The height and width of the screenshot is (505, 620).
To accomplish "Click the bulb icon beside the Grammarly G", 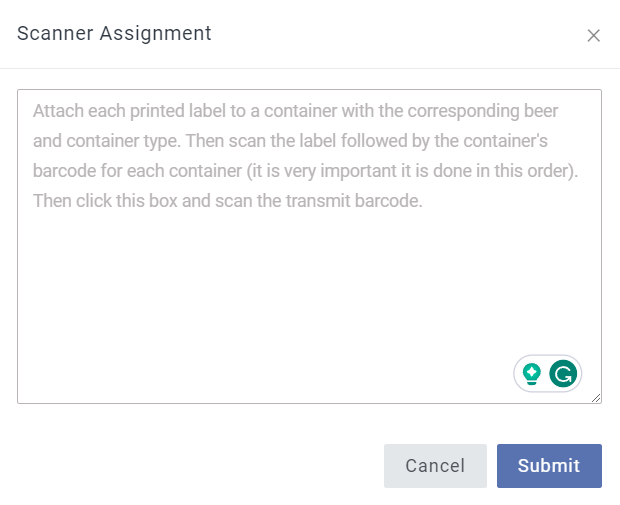I will (532, 374).
